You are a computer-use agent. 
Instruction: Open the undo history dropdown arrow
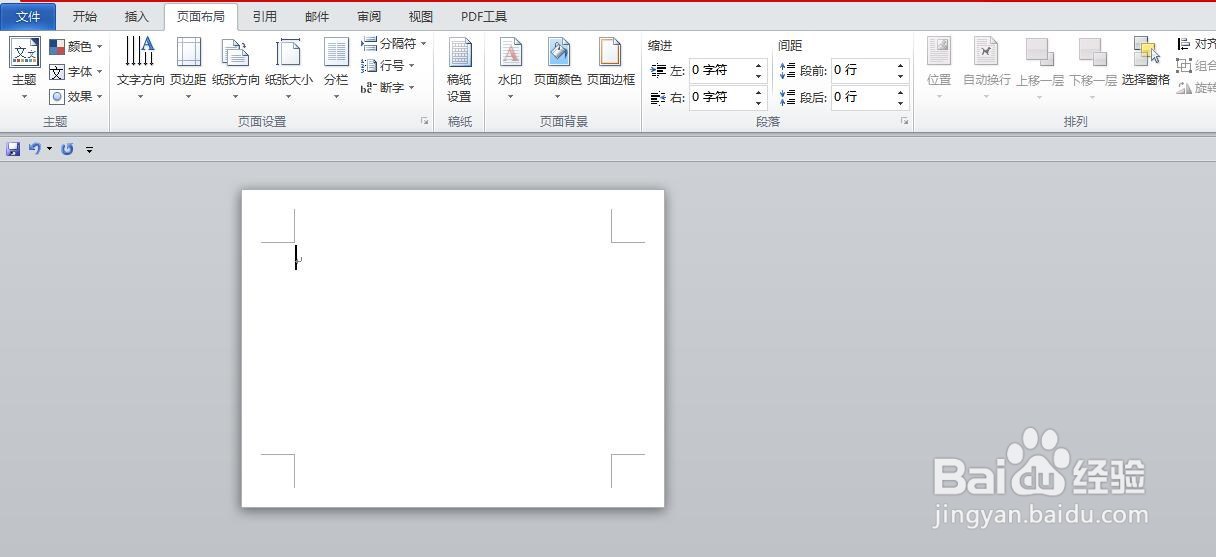(x=49, y=149)
